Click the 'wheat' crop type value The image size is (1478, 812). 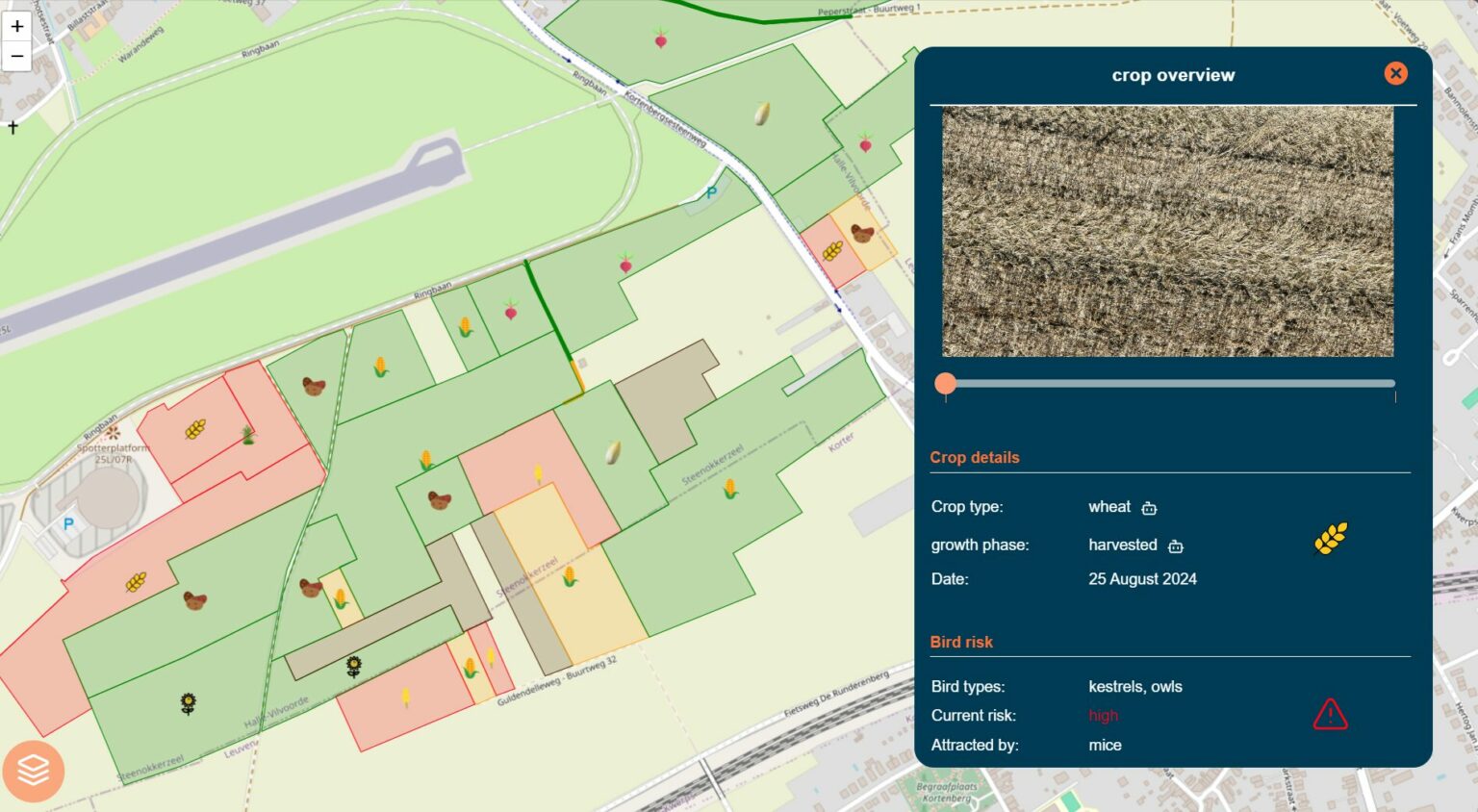(1109, 507)
